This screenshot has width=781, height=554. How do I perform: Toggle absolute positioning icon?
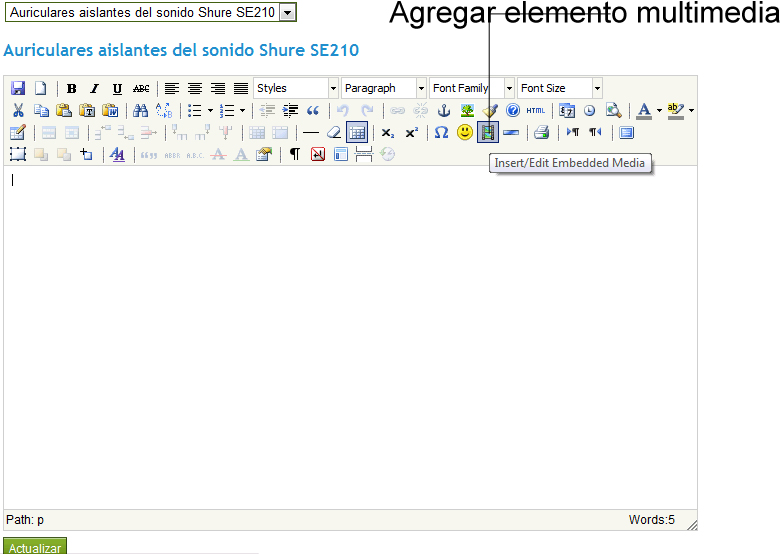tap(87, 154)
